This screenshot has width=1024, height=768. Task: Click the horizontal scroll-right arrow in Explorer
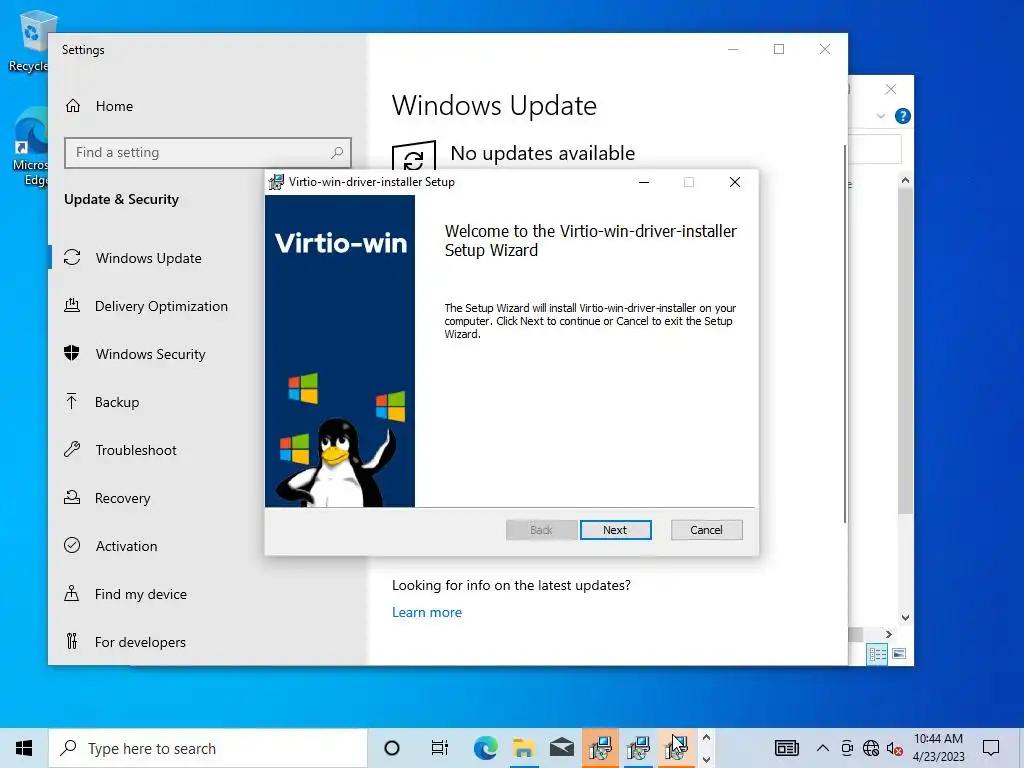pyautogui.click(x=888, y=634)
